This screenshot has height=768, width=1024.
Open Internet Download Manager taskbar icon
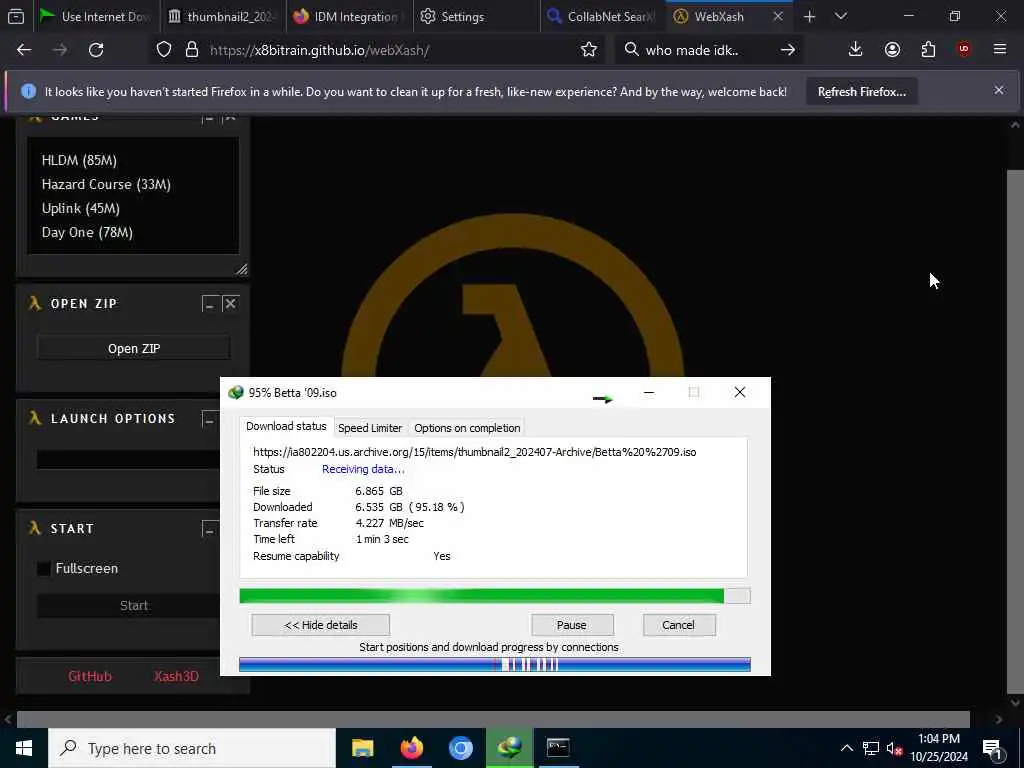[x=509, y=748]
